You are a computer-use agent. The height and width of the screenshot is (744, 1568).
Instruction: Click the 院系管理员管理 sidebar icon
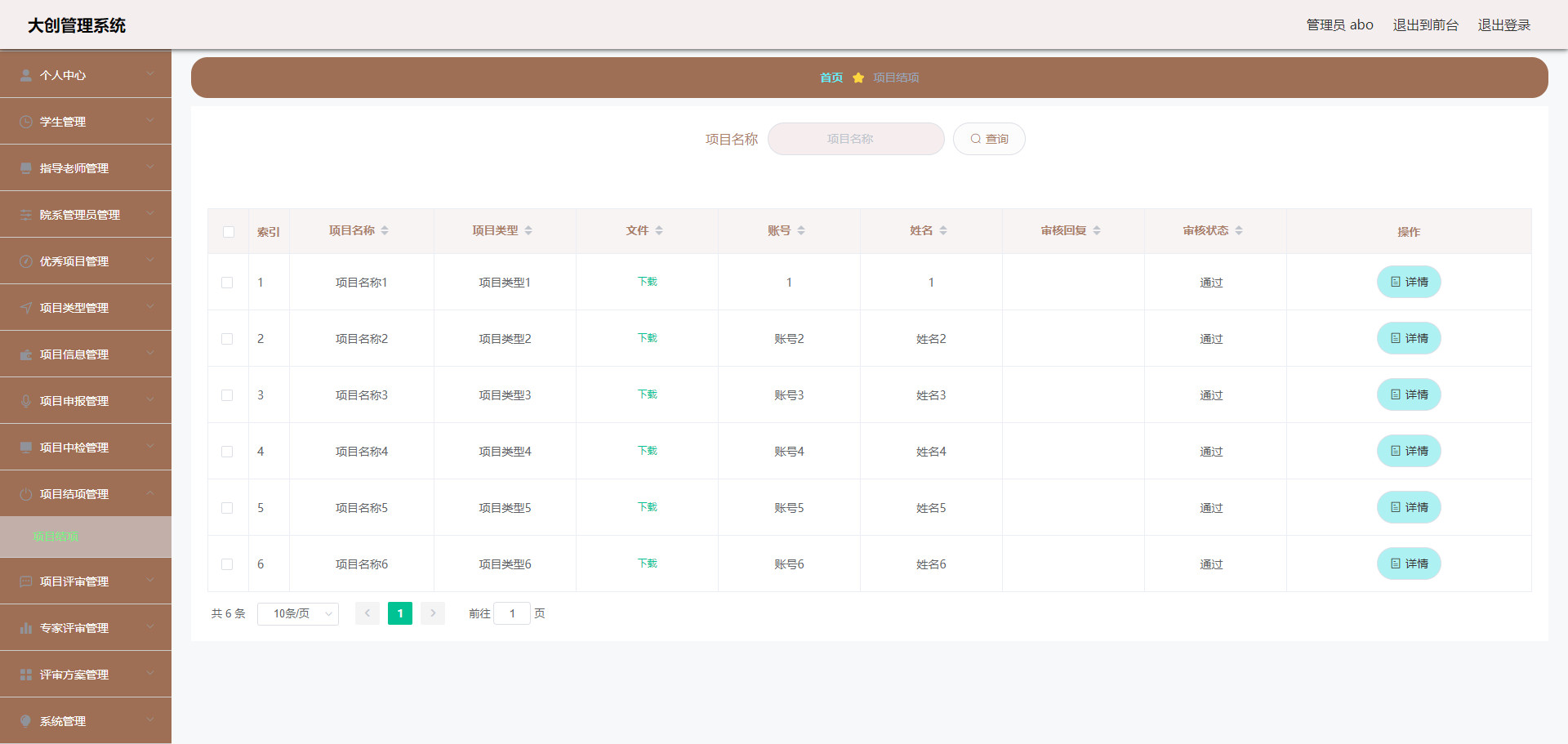pyautogui.click(x=26, y=215)
